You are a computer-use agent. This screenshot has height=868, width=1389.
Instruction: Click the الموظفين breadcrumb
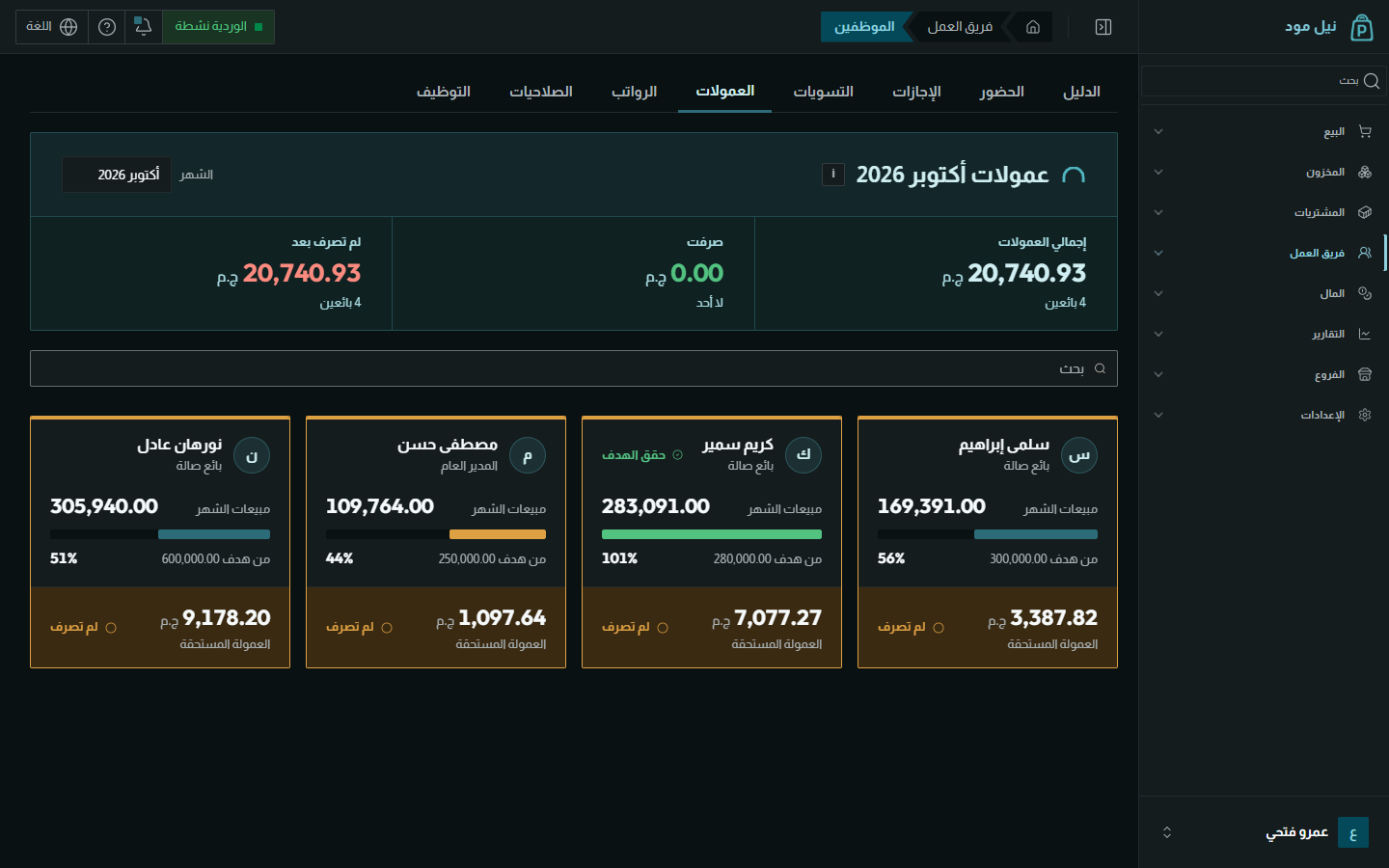pos(864,27)
